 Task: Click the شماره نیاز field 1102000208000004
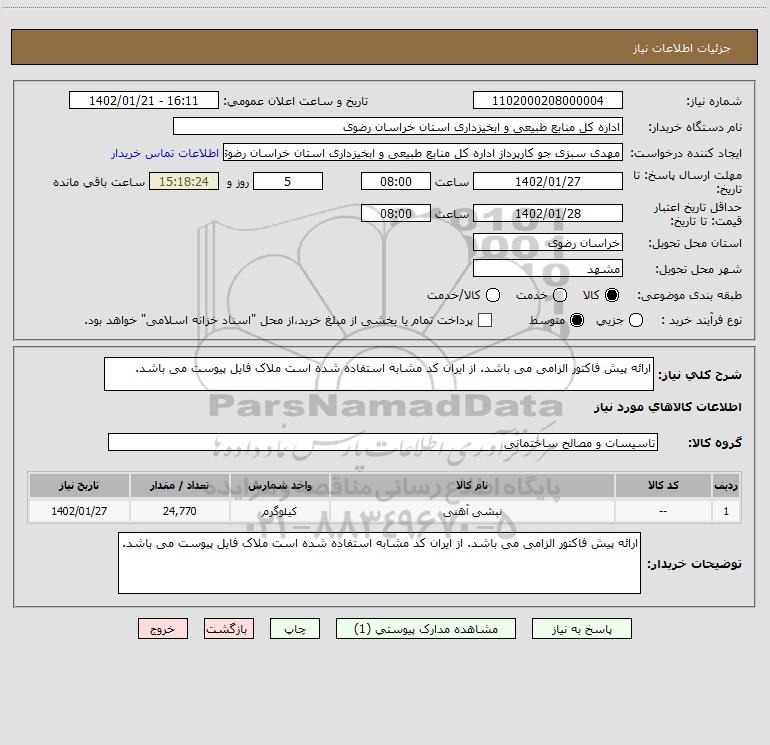click(548, 100)
